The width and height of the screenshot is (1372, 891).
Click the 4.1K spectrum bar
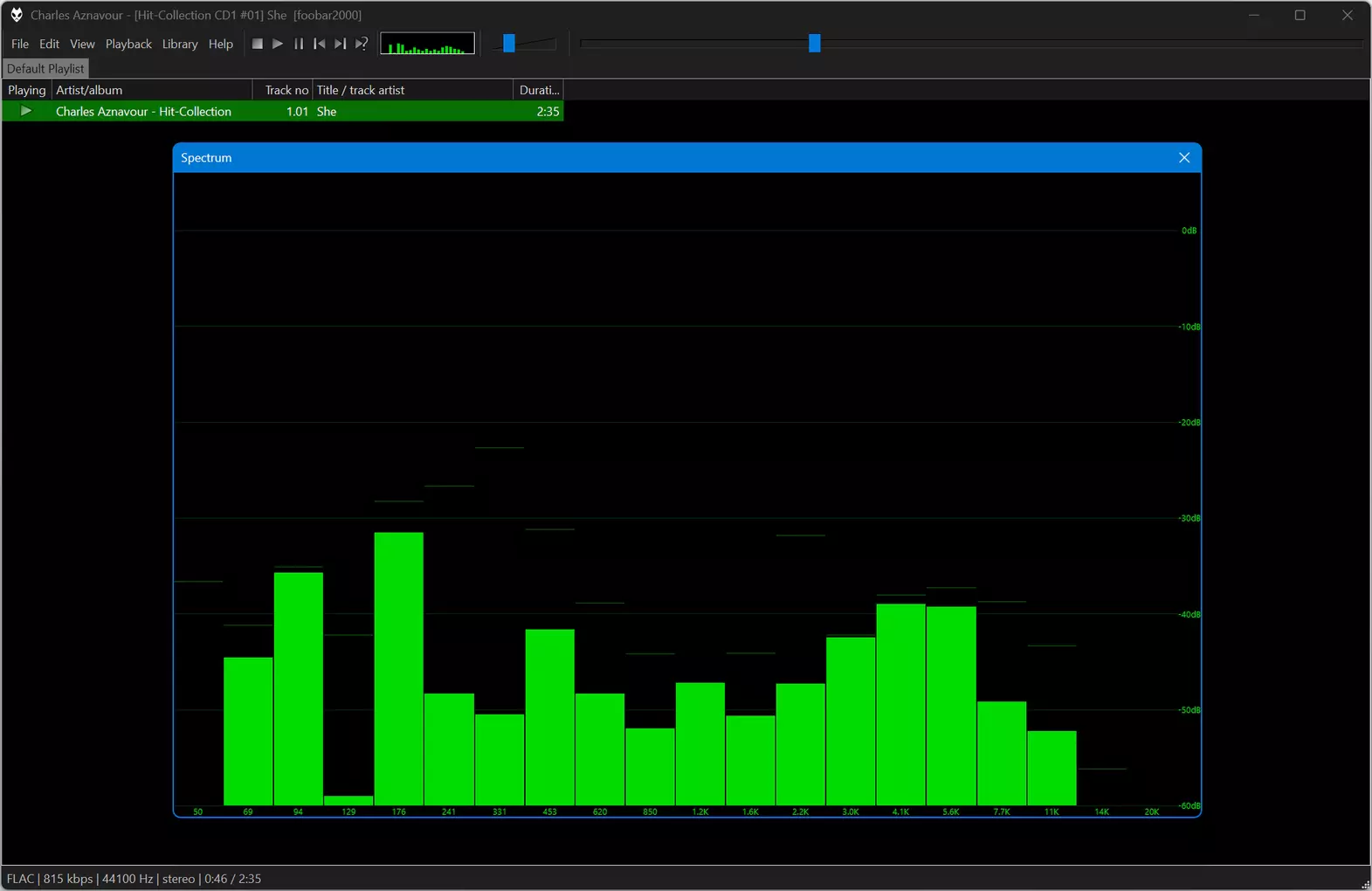click(x=900, y=704)
